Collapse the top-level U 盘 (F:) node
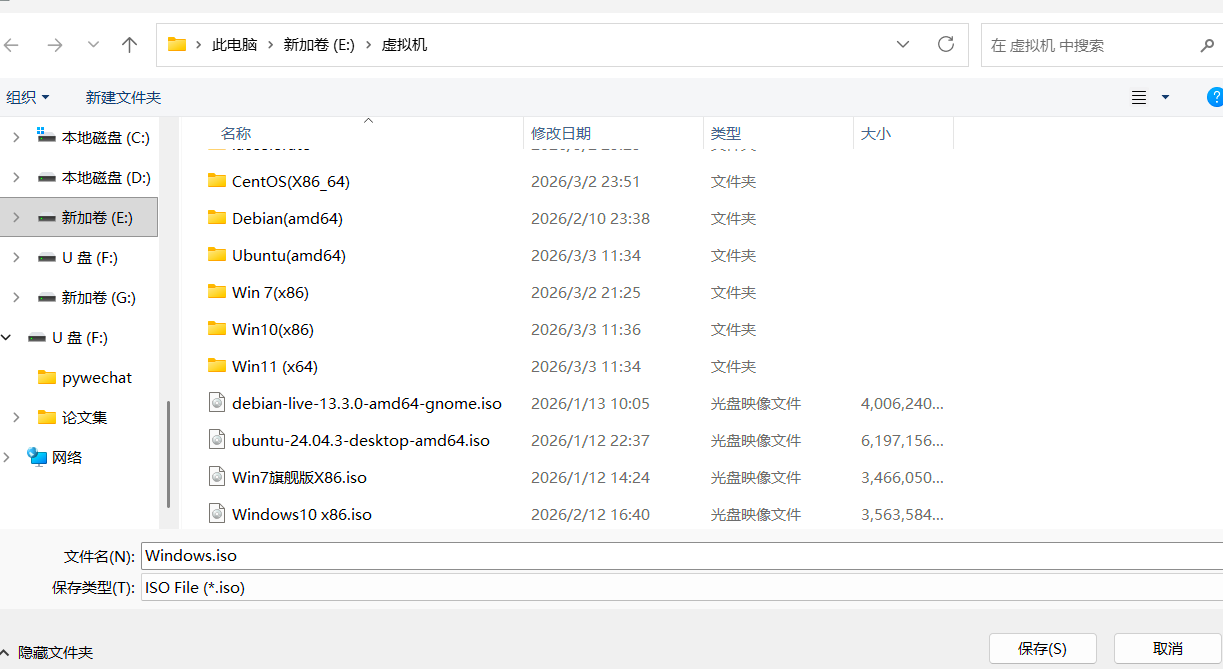This screenshot has width=1223, height=669. click(7, 337)
